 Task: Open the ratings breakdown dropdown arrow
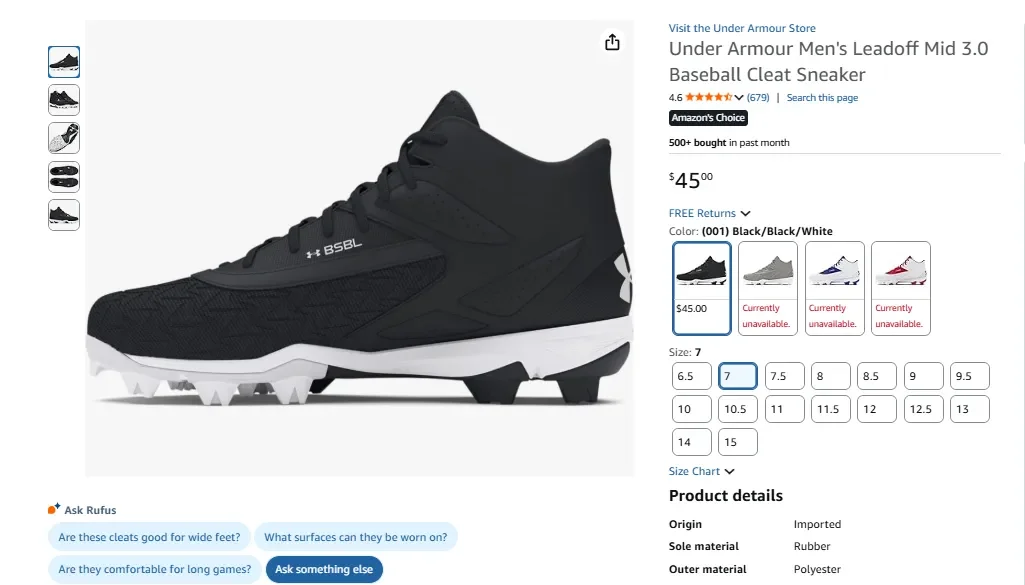[x=737, y=97]
